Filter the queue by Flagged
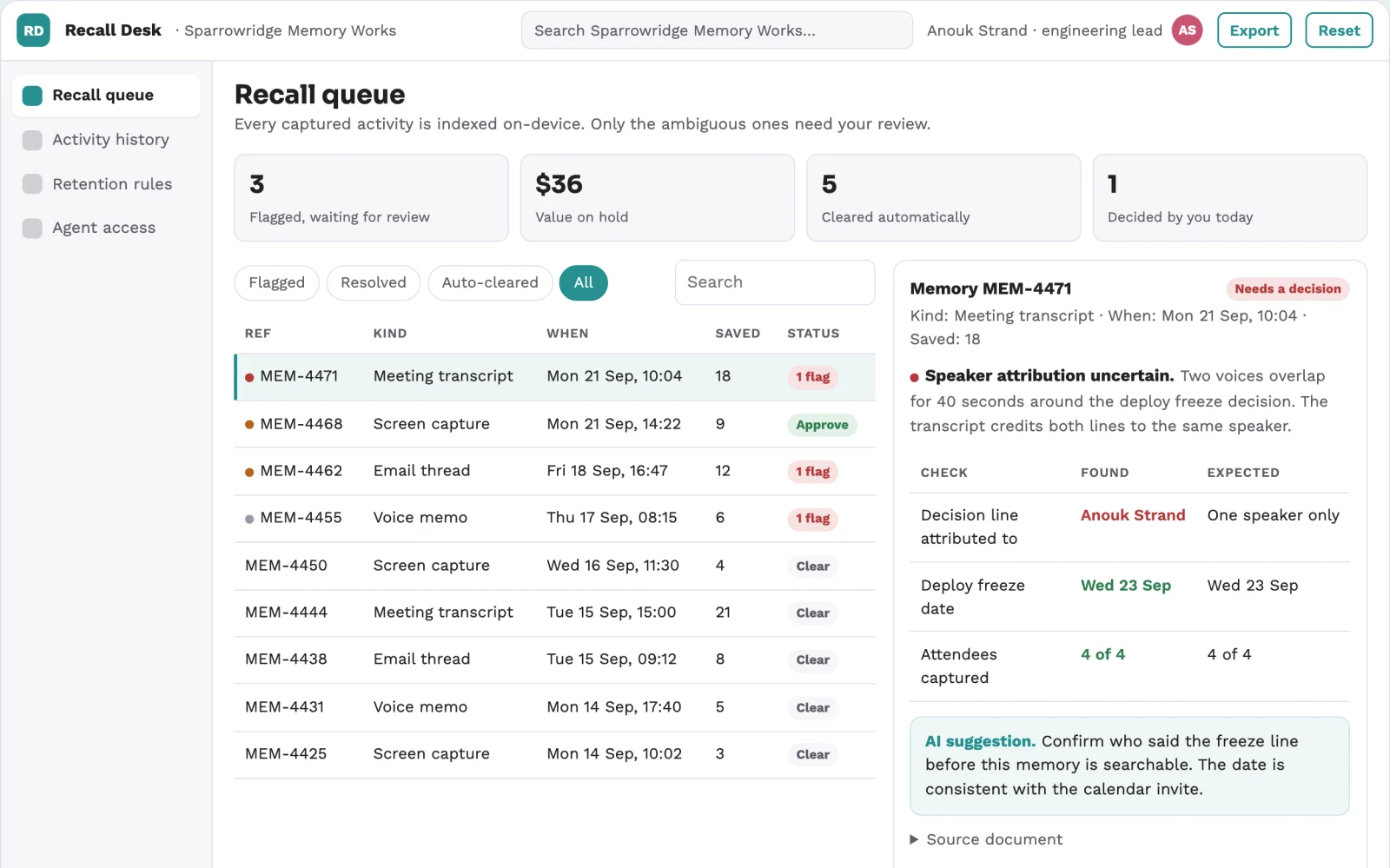This screenshot has width=1390, height=868. click(276, 282)
